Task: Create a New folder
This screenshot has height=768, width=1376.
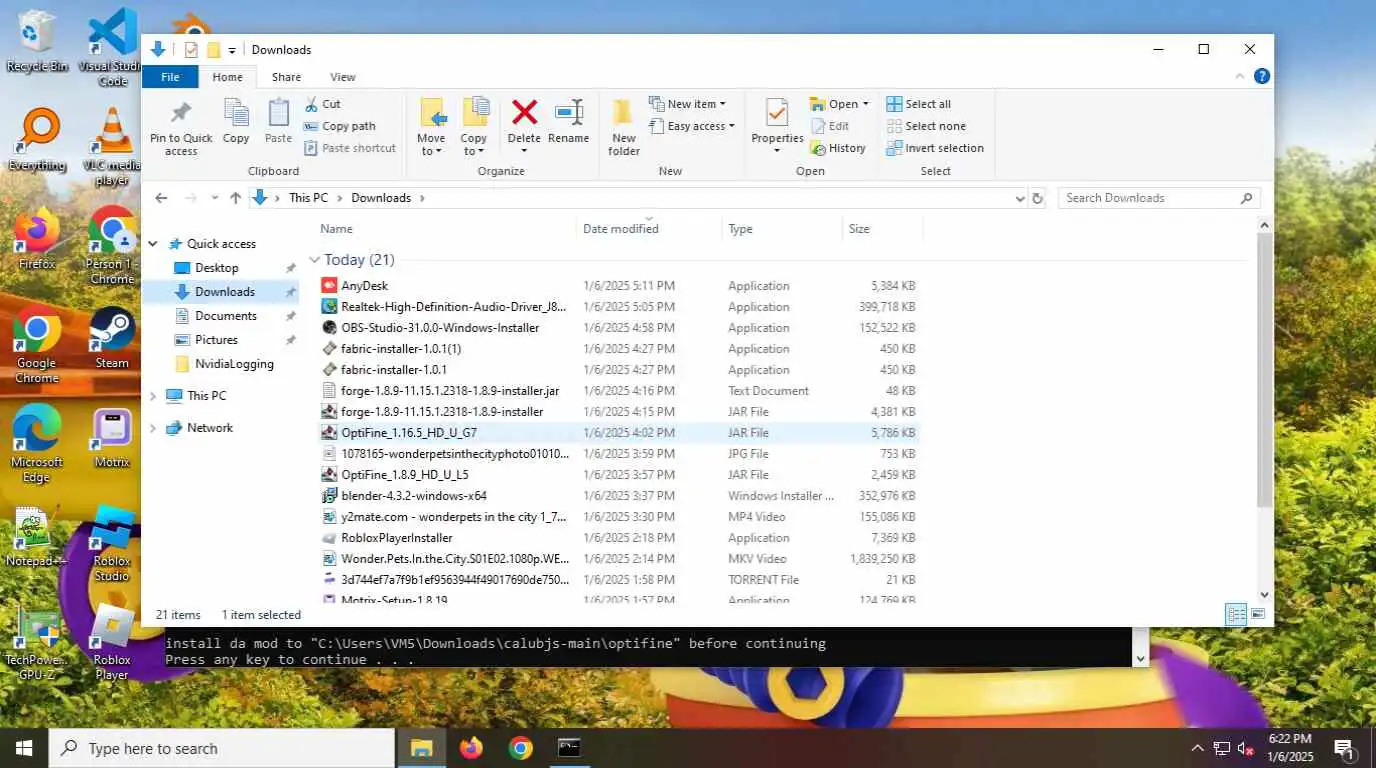Action: coord(624,127)
